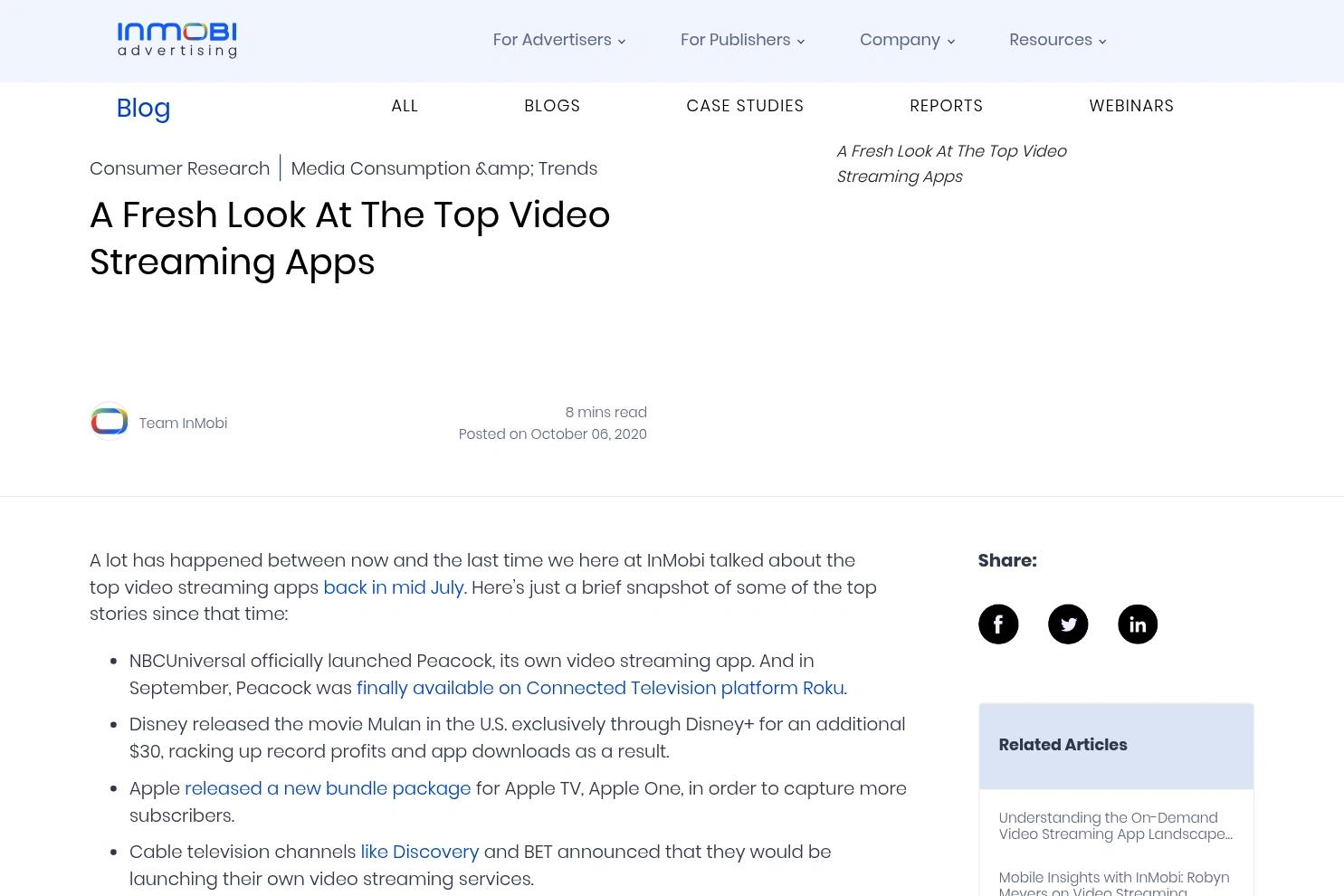Image resolution: width=1344 pixels, height=896 pixels.
Task: Go to the Blog section heading link
Action: (143, 108)
